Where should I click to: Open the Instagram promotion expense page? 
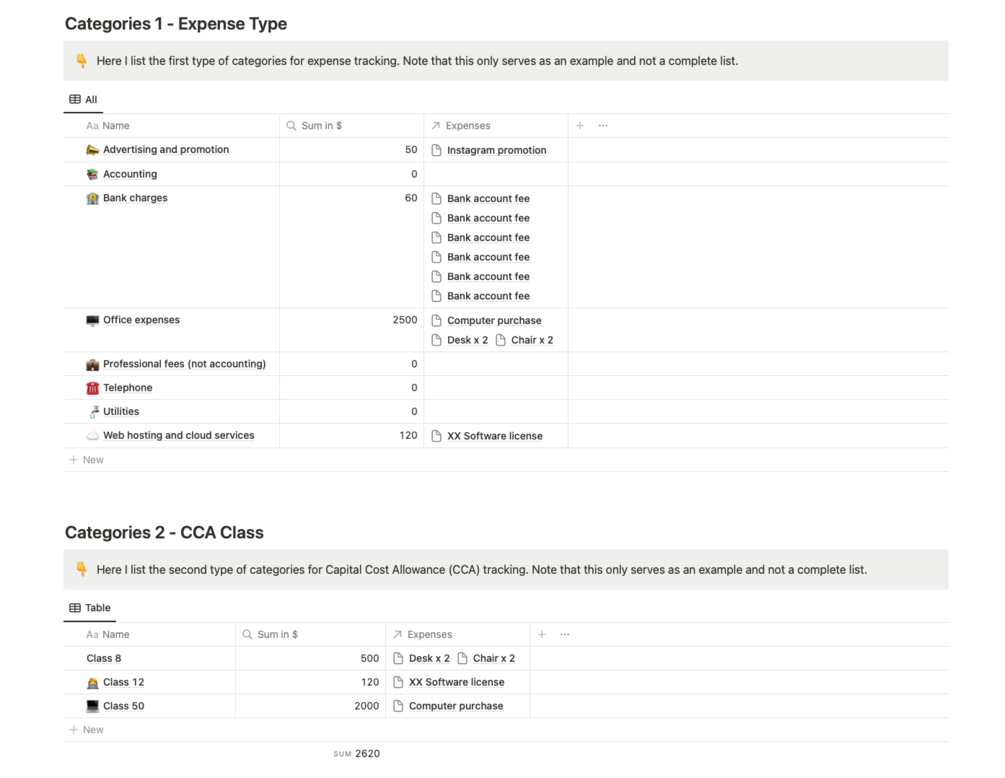click(496, 151)
